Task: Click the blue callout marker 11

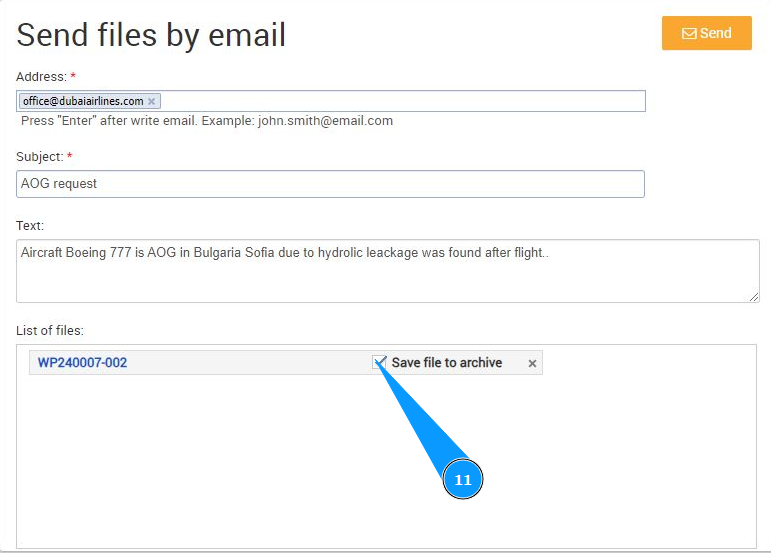Action: 463,480
